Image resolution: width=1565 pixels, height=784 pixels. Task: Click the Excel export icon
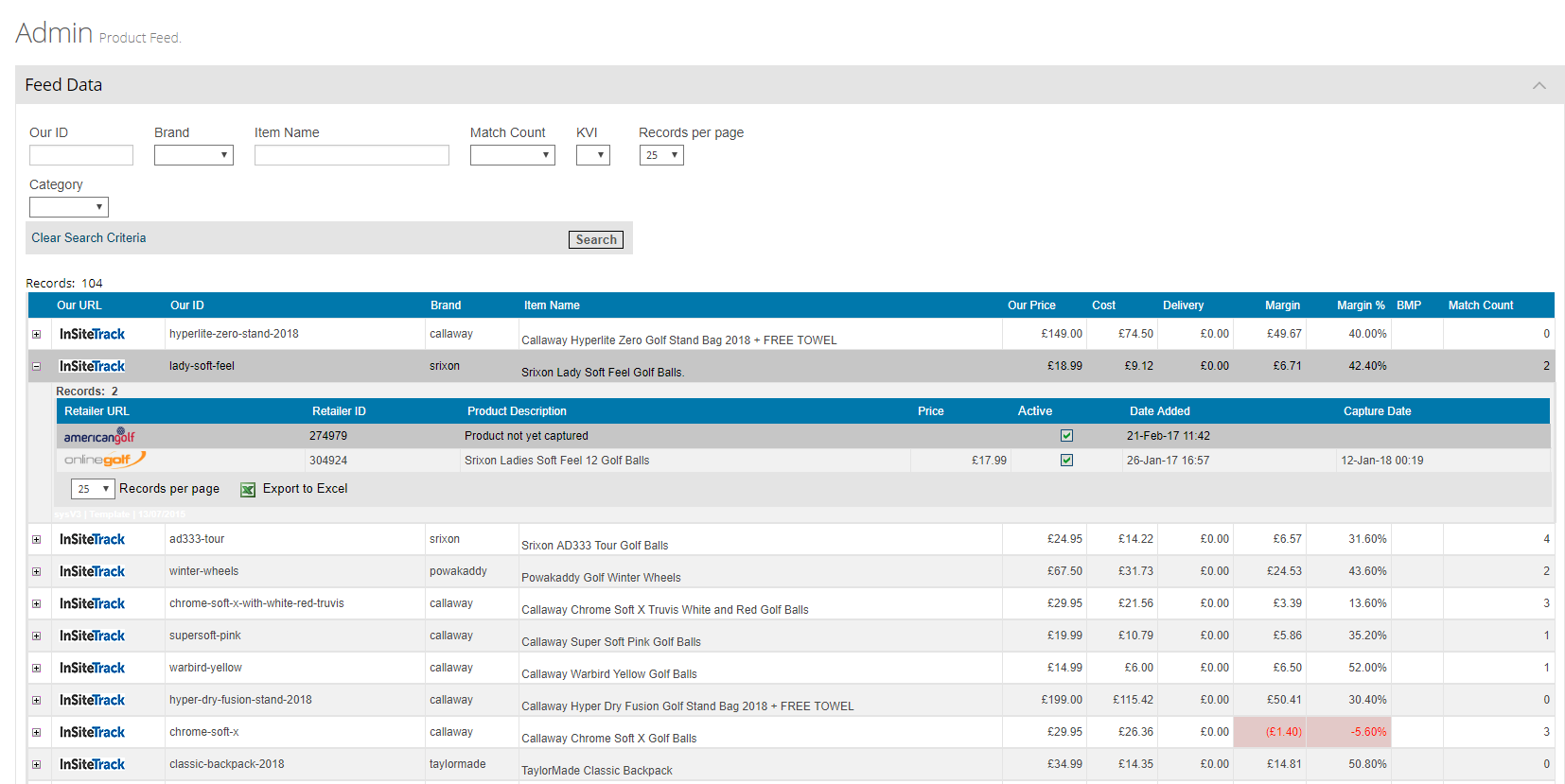click(248, 490)
